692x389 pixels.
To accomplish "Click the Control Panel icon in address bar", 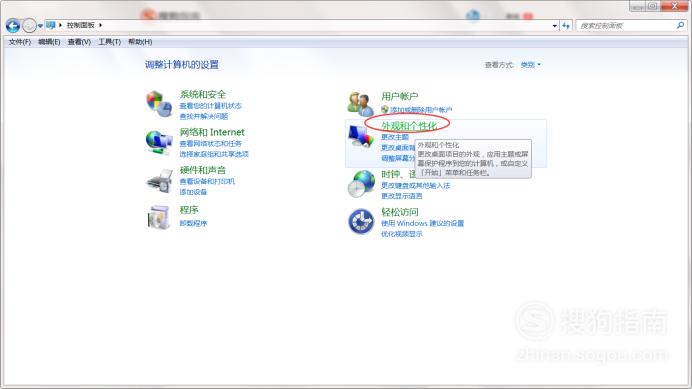I will [x=51, y=25].
